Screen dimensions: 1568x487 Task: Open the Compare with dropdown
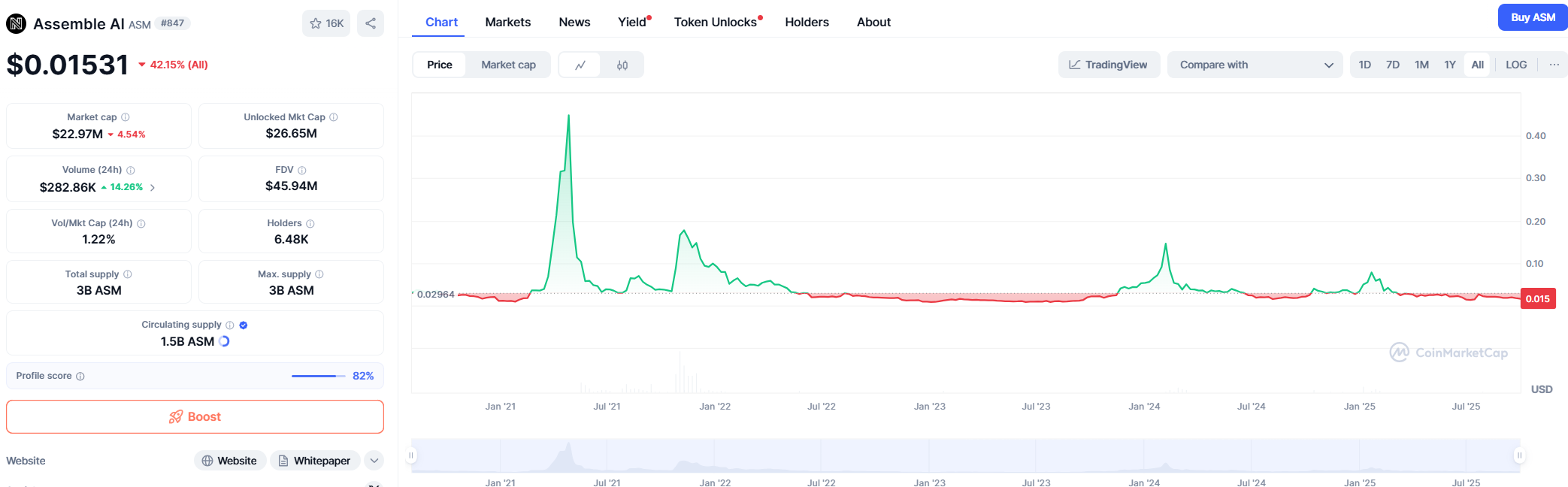tap(1255, 65)
